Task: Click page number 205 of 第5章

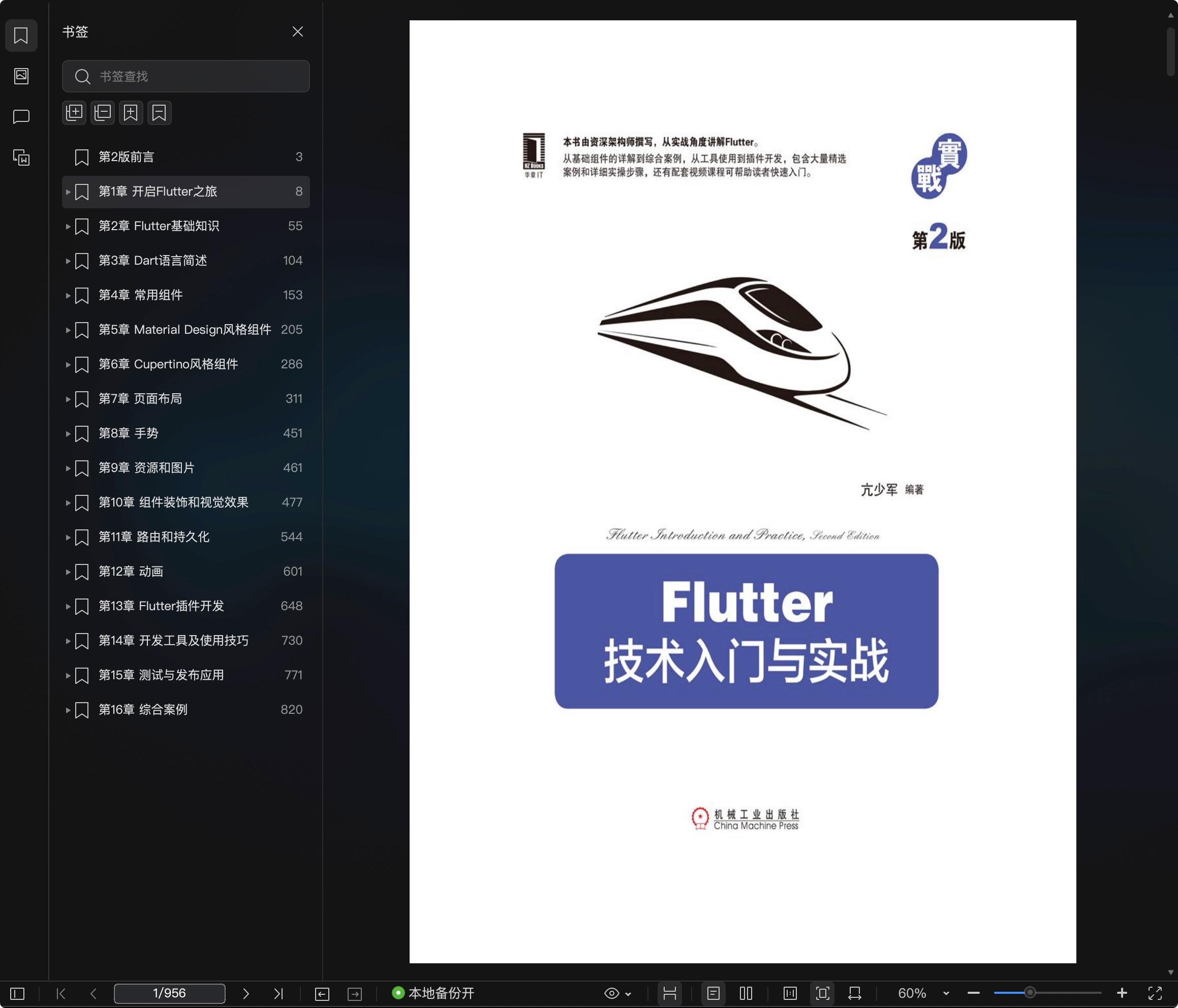Action: 291,330
